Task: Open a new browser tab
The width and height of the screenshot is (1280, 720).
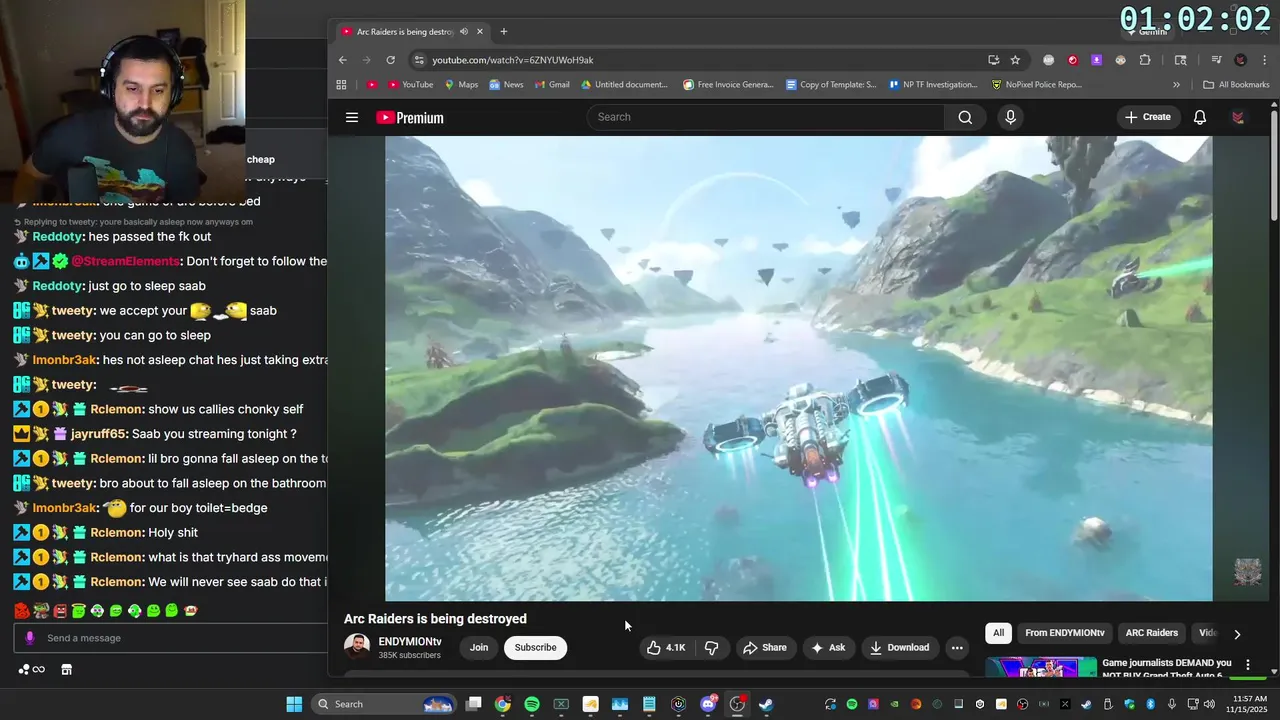Action: [x=503, y=32]
